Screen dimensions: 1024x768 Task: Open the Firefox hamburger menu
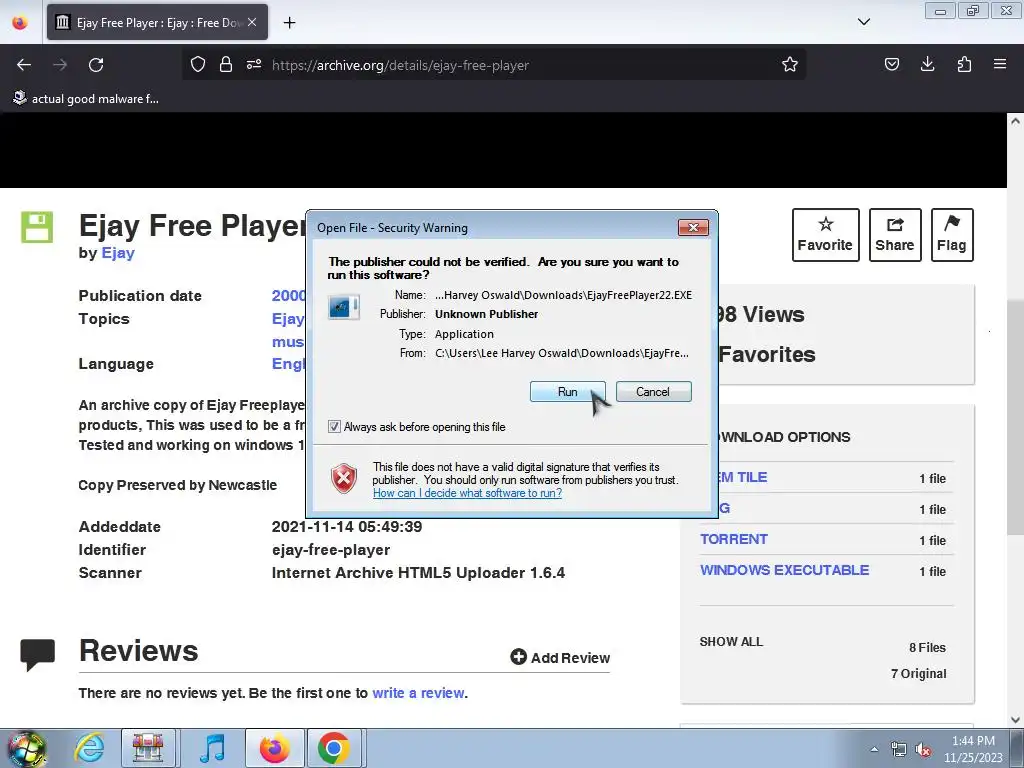click(1000, 65)
